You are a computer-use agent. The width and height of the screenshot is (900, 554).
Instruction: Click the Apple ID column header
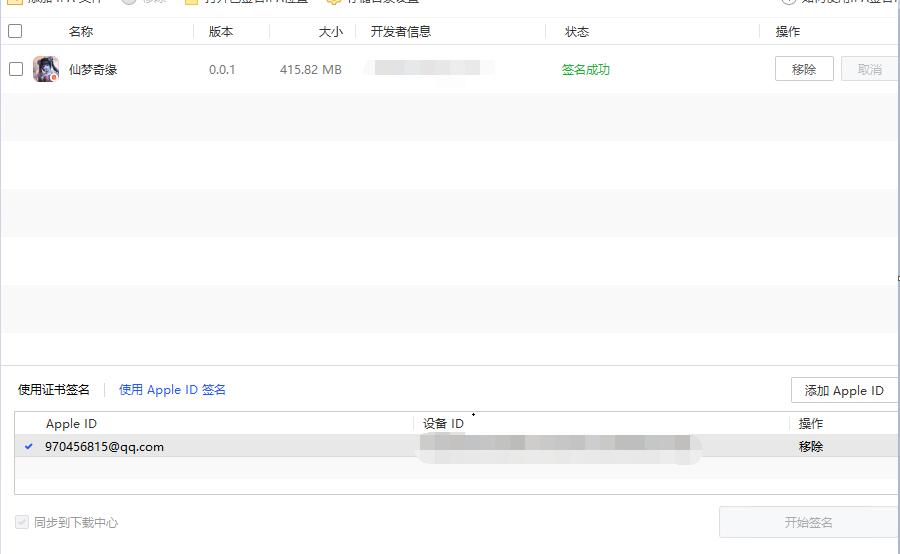71,424
